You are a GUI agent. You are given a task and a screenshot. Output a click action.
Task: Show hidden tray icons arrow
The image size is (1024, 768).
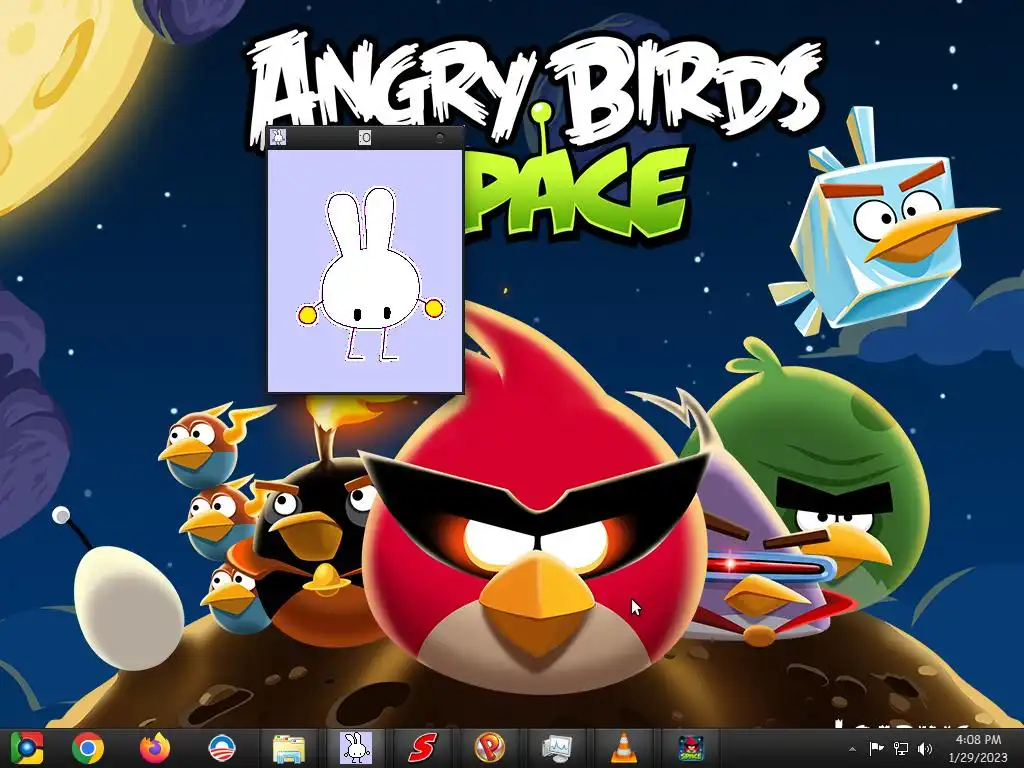(x=852, y=749)
